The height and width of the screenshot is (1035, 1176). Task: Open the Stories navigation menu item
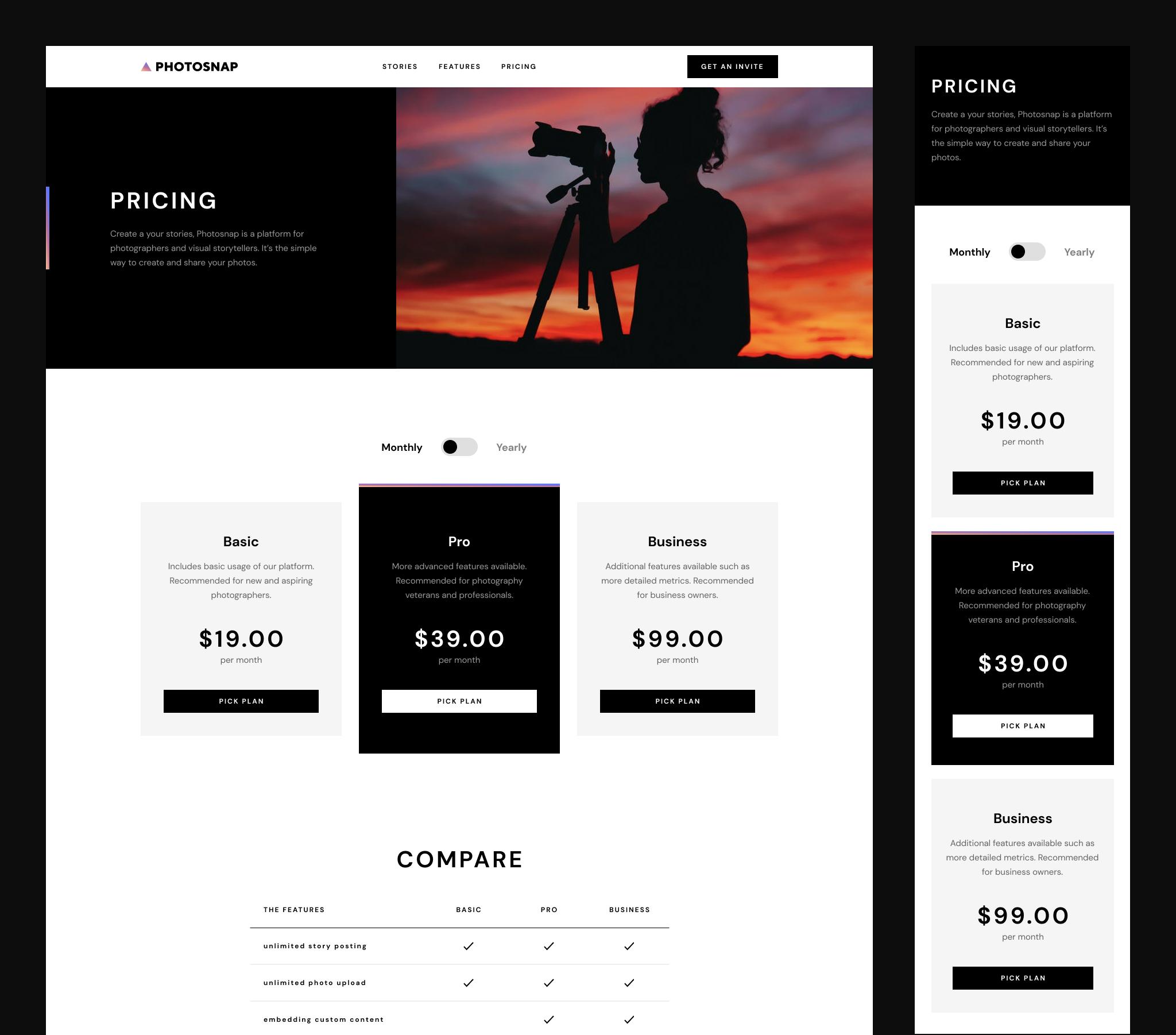point(399,66)
